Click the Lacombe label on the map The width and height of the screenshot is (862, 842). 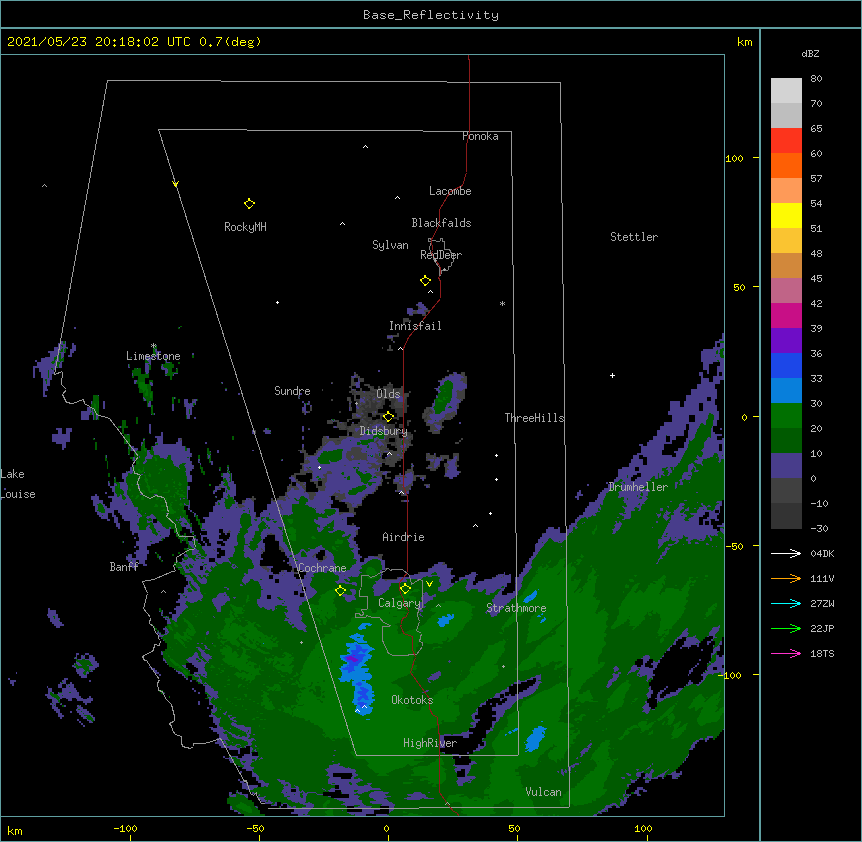[450, 191]
